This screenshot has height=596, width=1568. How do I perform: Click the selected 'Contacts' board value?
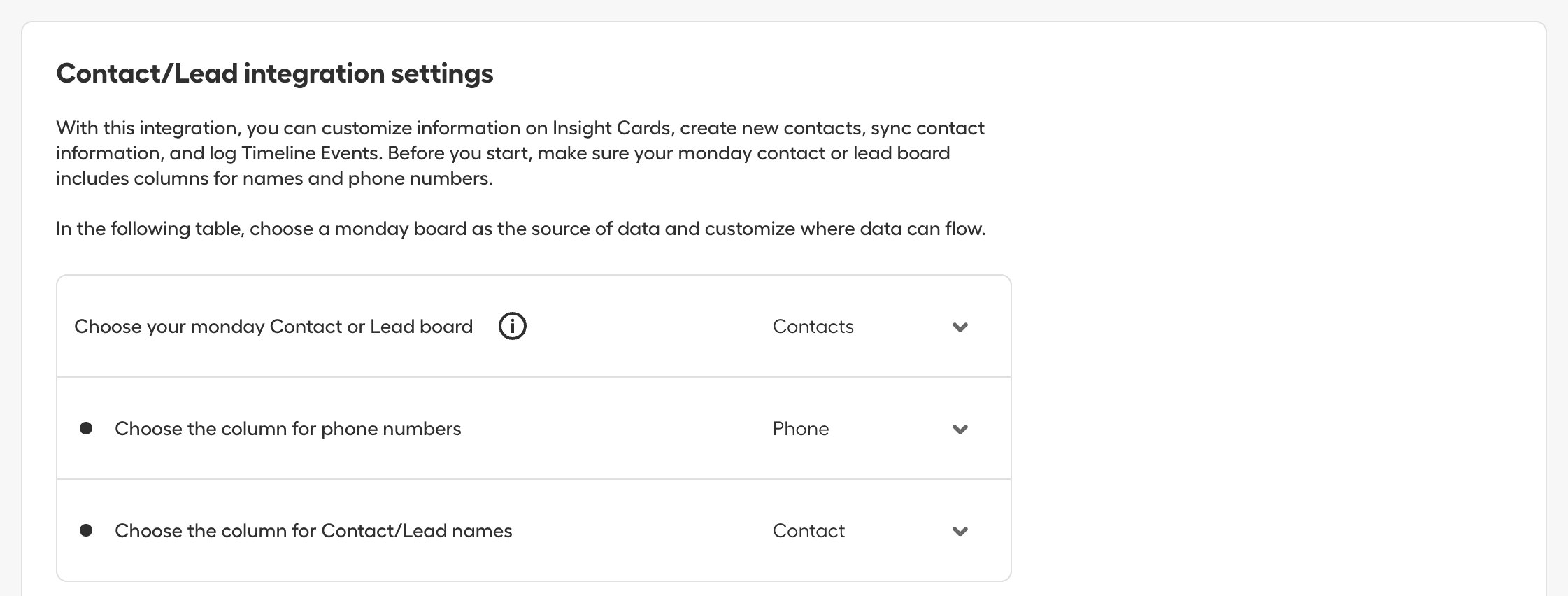pyautogui.click(x=813, y=327)
